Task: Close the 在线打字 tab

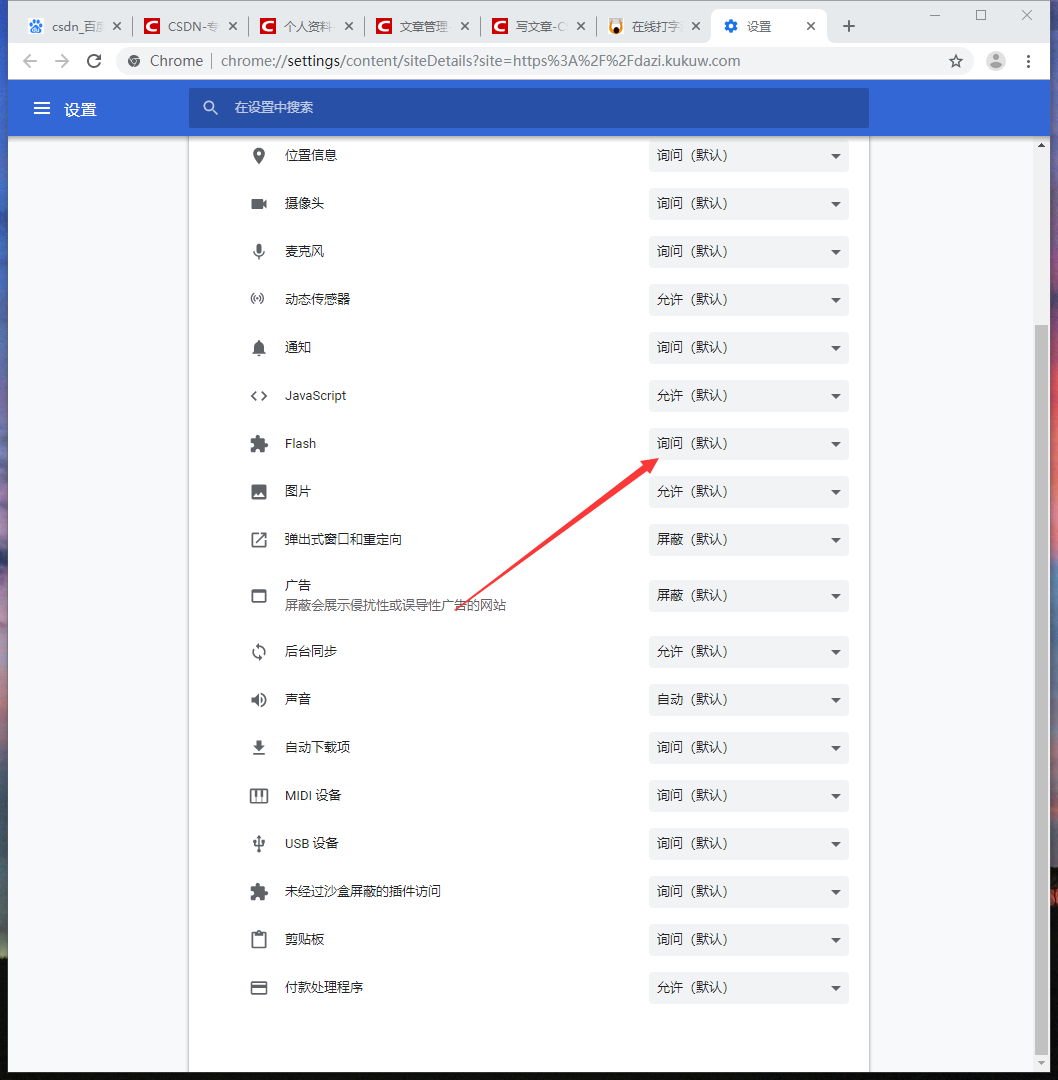Action: tap(696, 26)
